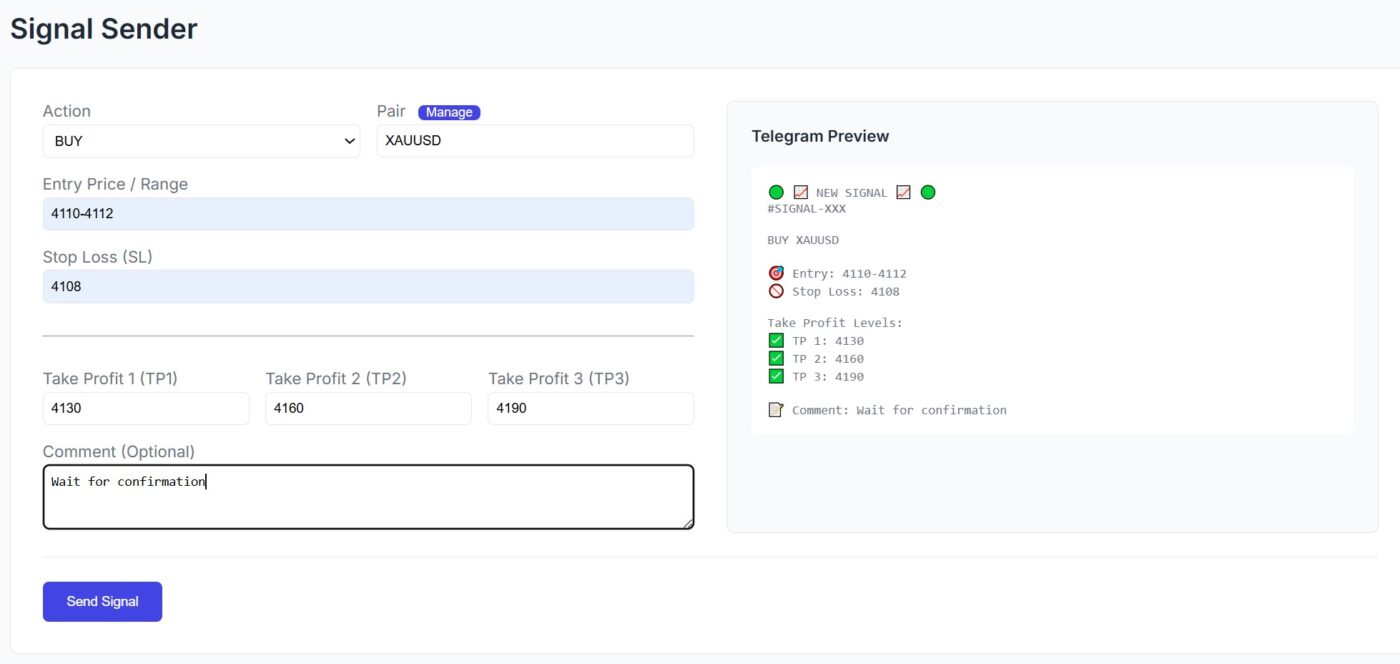The image size is (1400, 664).
Task: Click the chart icon left of NEW SIGNAL
Action: pos(800,191)
